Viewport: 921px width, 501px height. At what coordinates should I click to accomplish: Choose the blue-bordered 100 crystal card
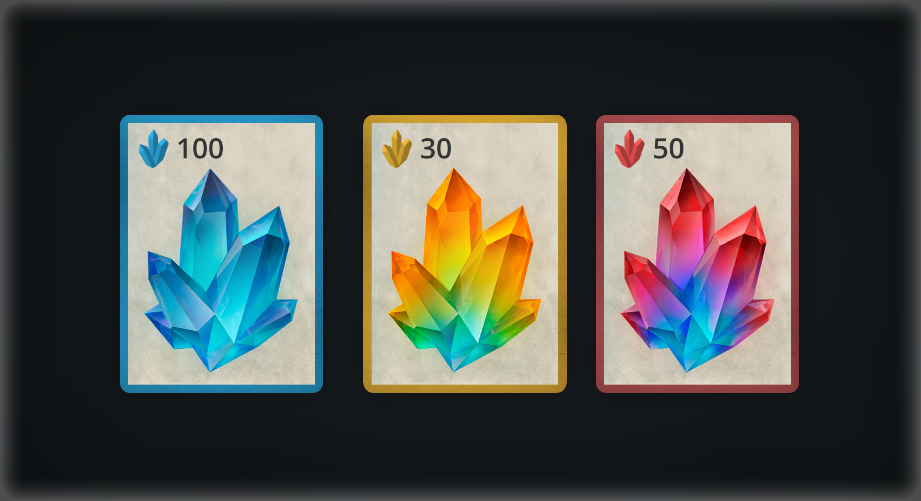221,254
